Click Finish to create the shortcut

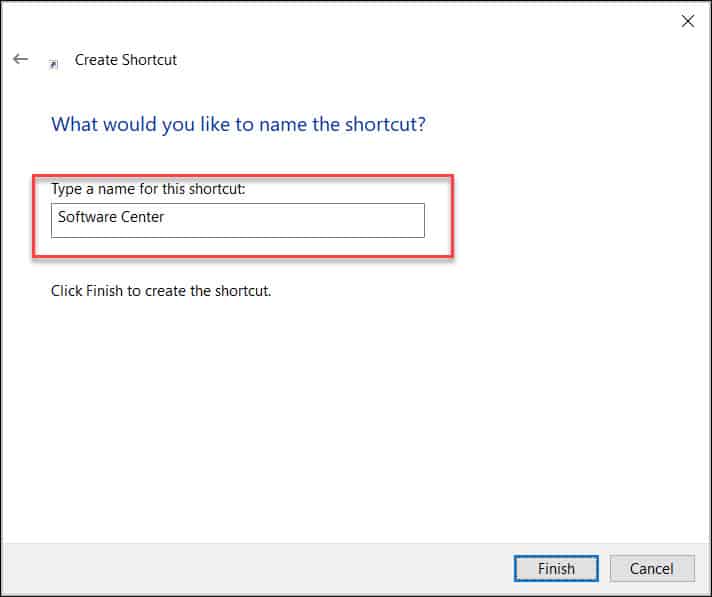click(x=556, y=568)
